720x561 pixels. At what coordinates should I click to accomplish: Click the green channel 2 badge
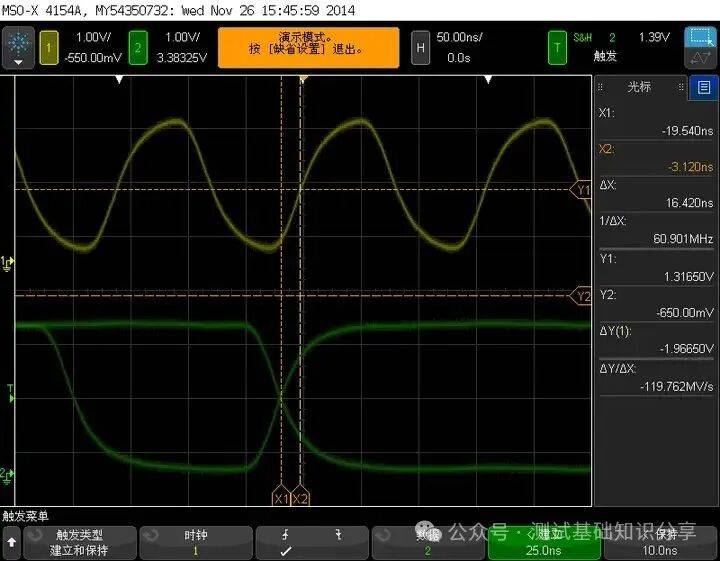pyautogui.click(x=140, y=47)
